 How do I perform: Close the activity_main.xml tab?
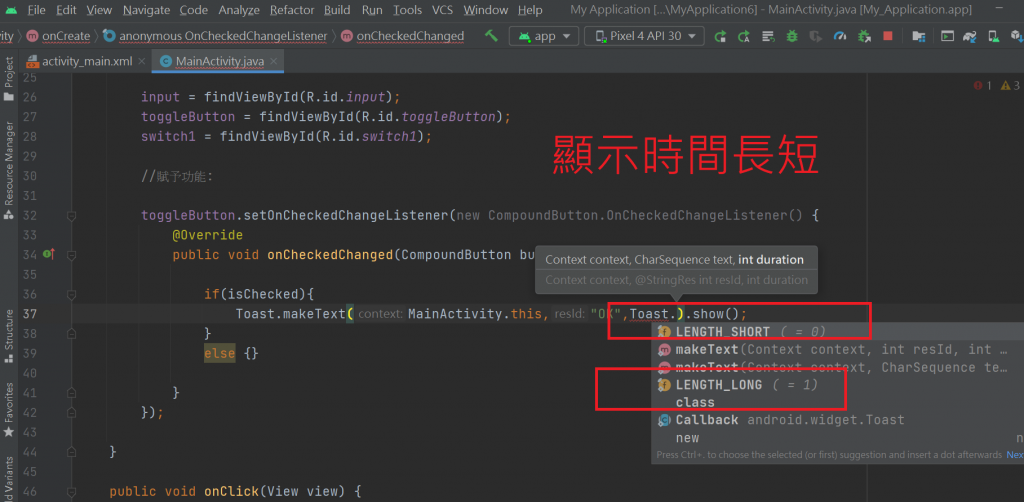[x=142, y=61]
